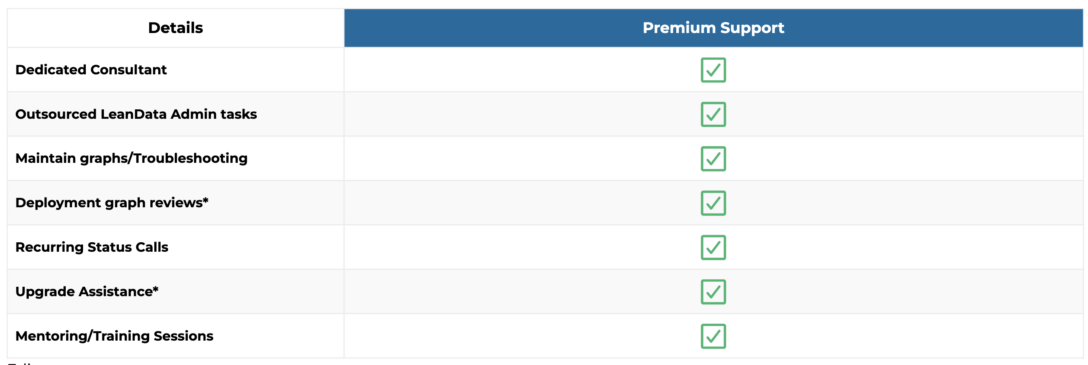
Task: Click the Deployment graph reviews checkmark icon
Action: tap(713, 203)
